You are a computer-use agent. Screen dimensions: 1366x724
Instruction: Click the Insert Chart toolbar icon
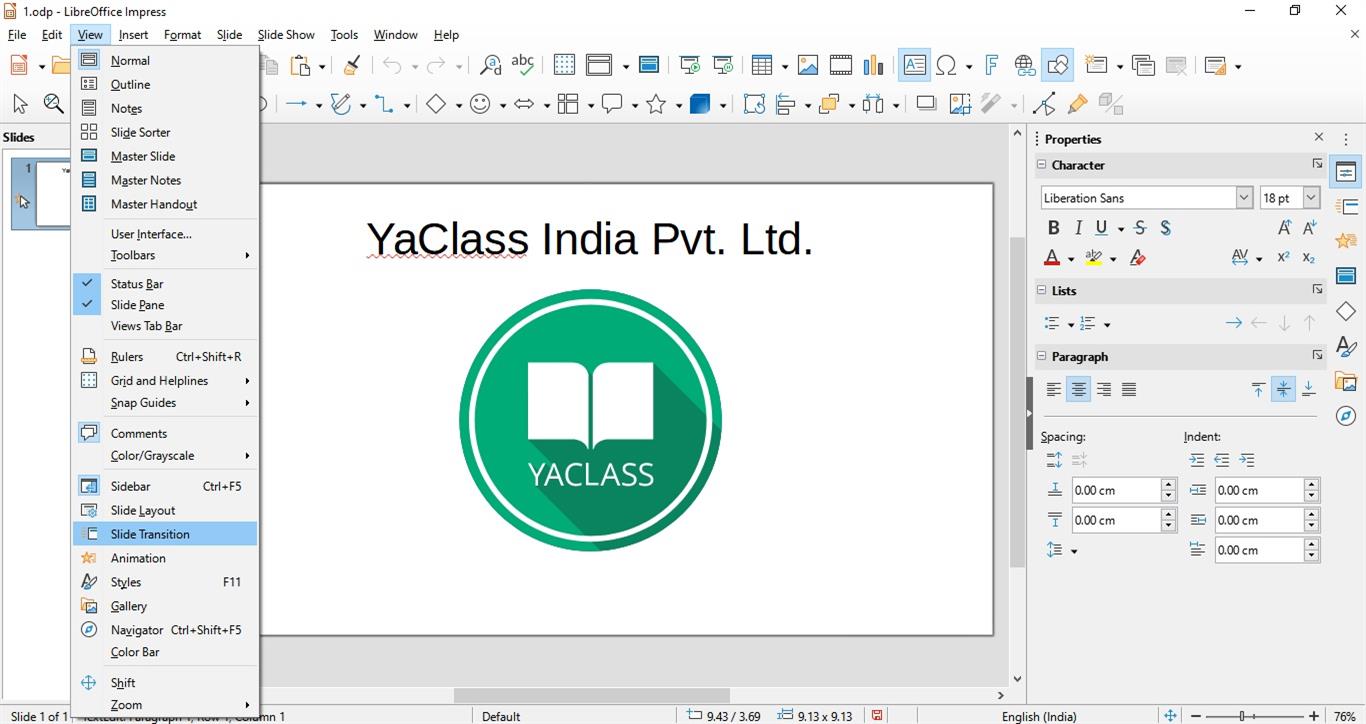[873, 66]
